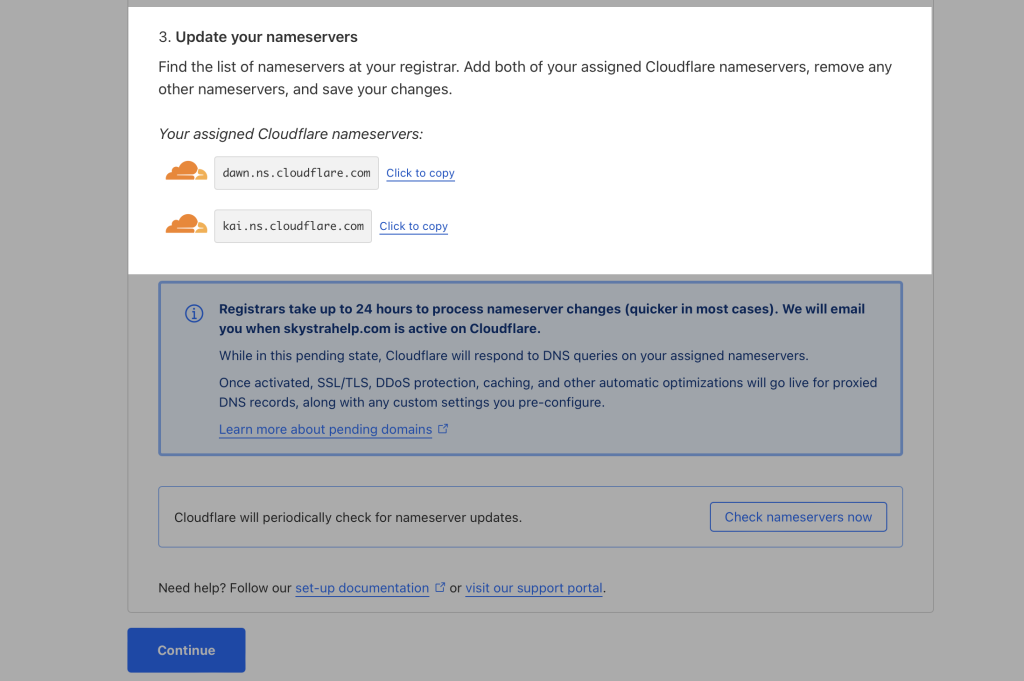Screen dimensions: 1024x681
Task: Click the 'Once activated, SSL/TLS' paragraph
Action: coord(547,392)
